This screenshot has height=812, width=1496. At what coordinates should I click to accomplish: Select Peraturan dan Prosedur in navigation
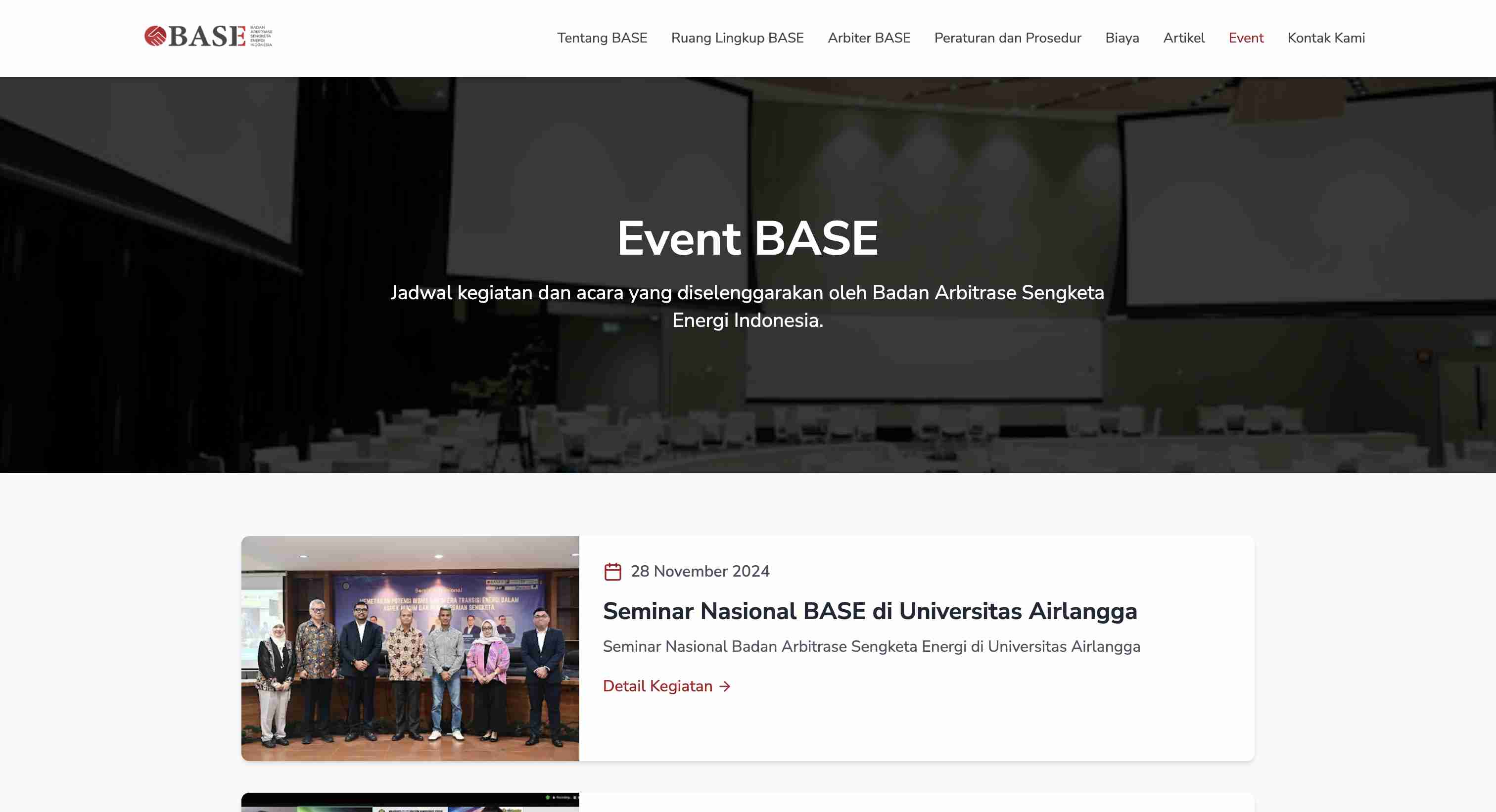(x=1007, y=38)
